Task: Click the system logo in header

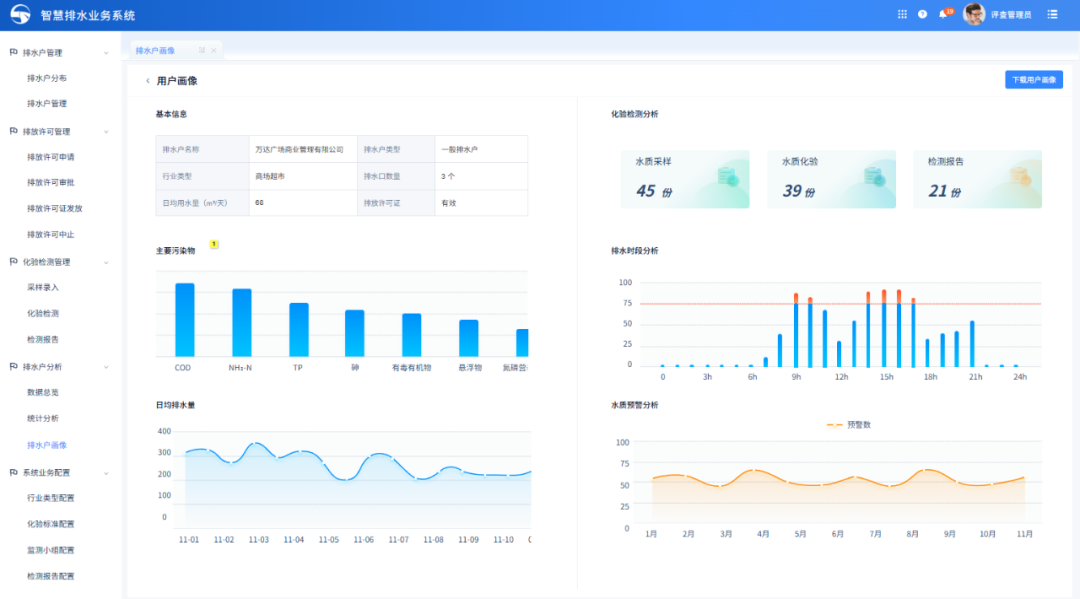Action: pyautogui.click(x=20, y=15)
